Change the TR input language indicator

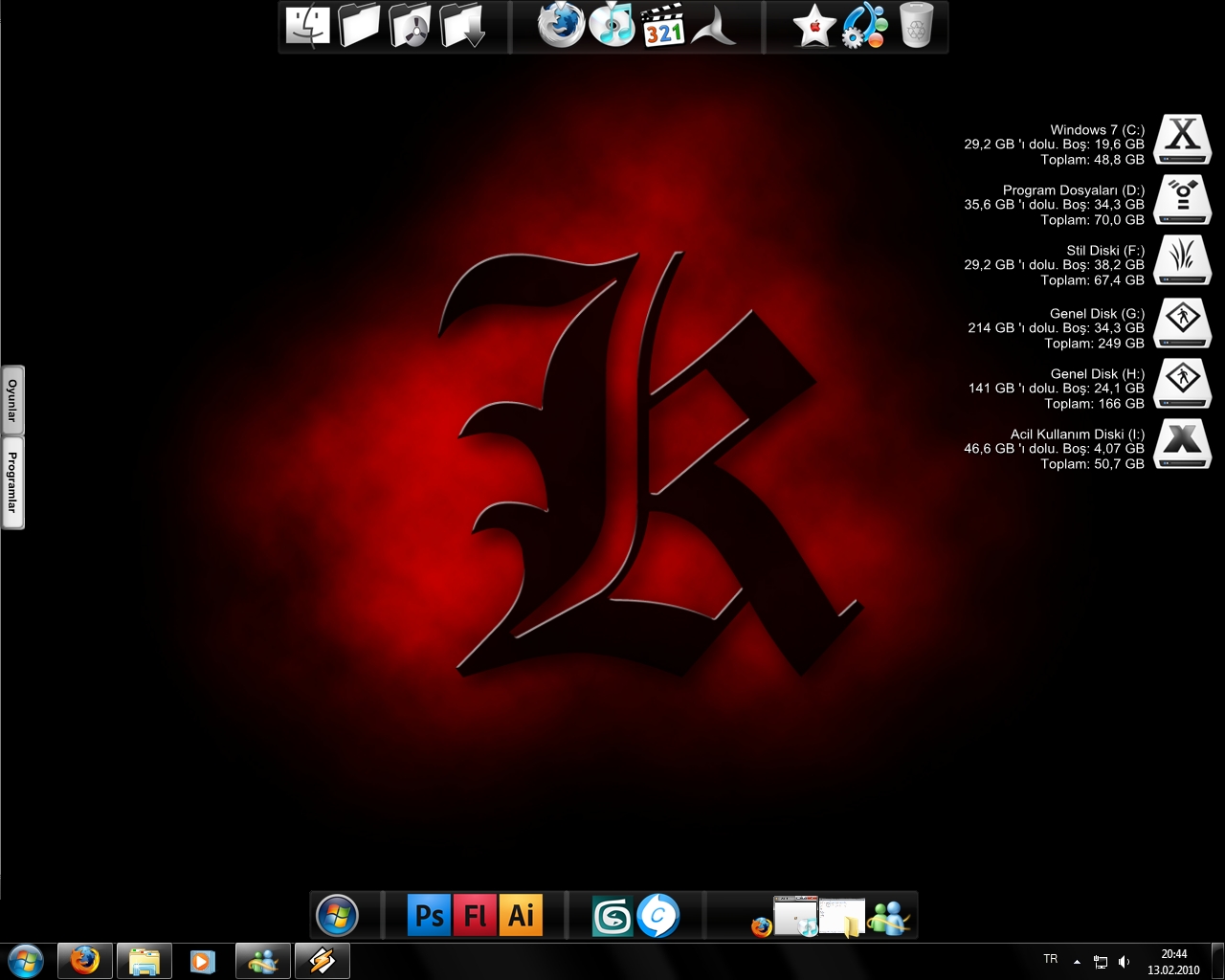[1050, 959]
